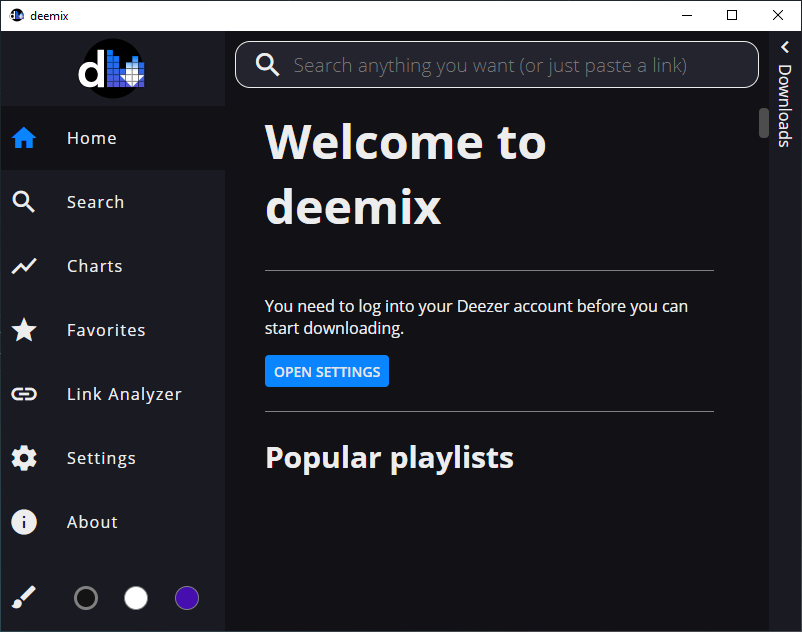Viewport: 802px width, 632px height.
Task: Open Charts via the trend line icon
Action: pyautogui.click(x=24, y=267)
